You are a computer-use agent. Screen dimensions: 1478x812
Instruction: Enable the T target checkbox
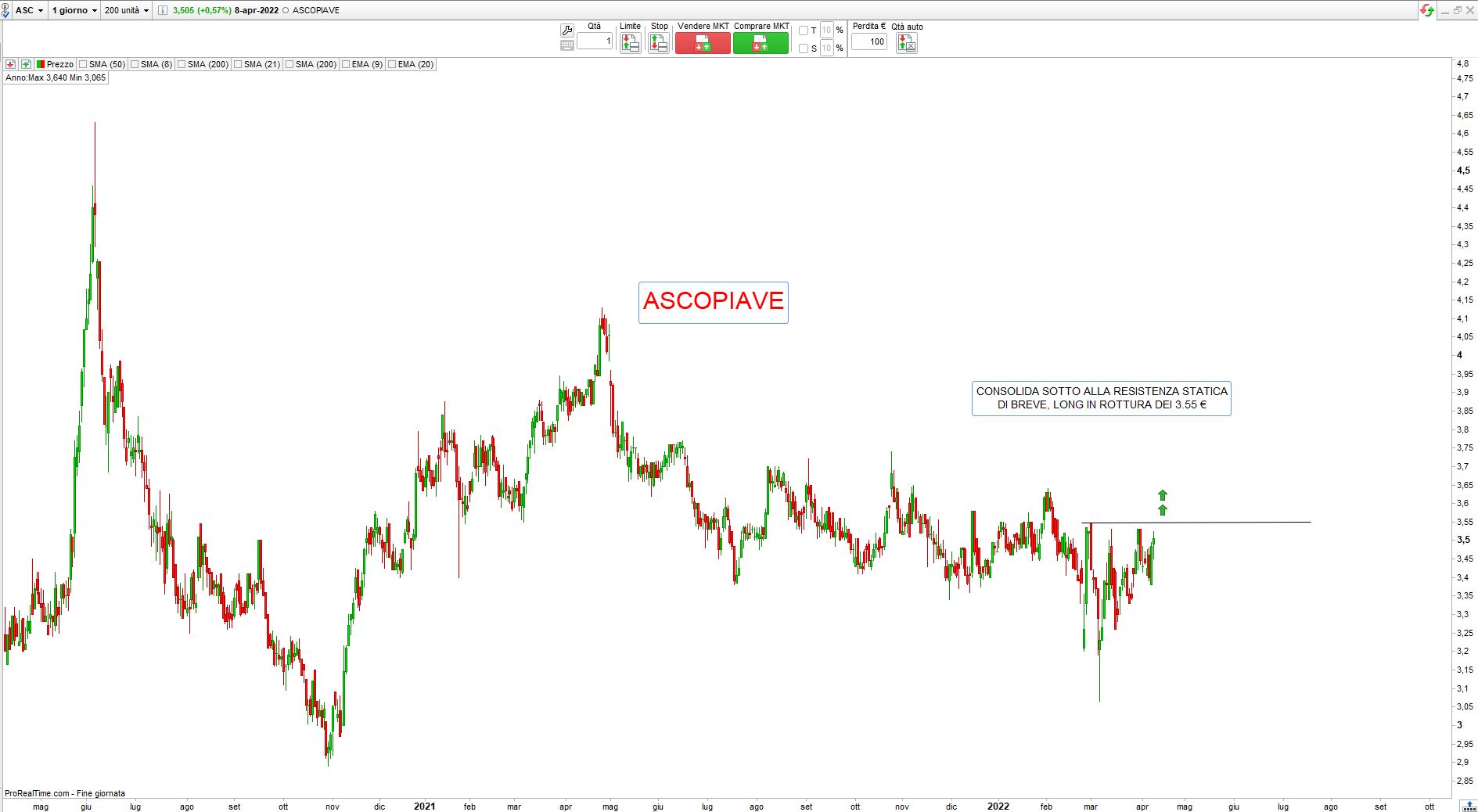tap(804, 31)
